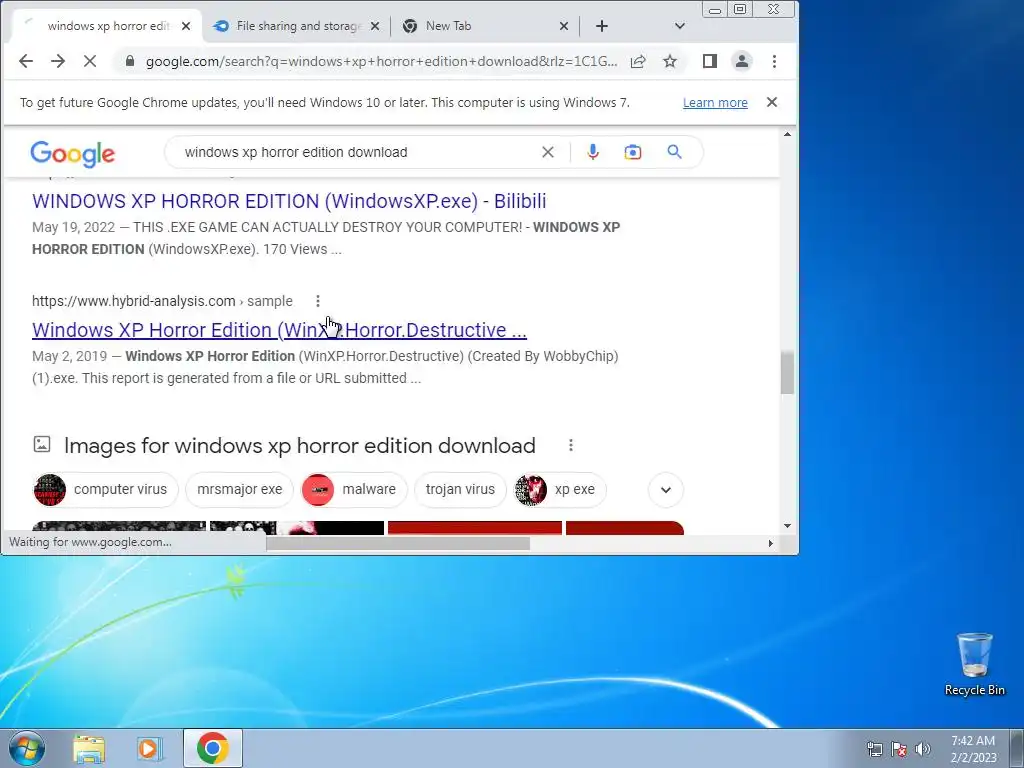Open the Windows Start menu
Screen dimensions: 1024x768
pos(25,748)
